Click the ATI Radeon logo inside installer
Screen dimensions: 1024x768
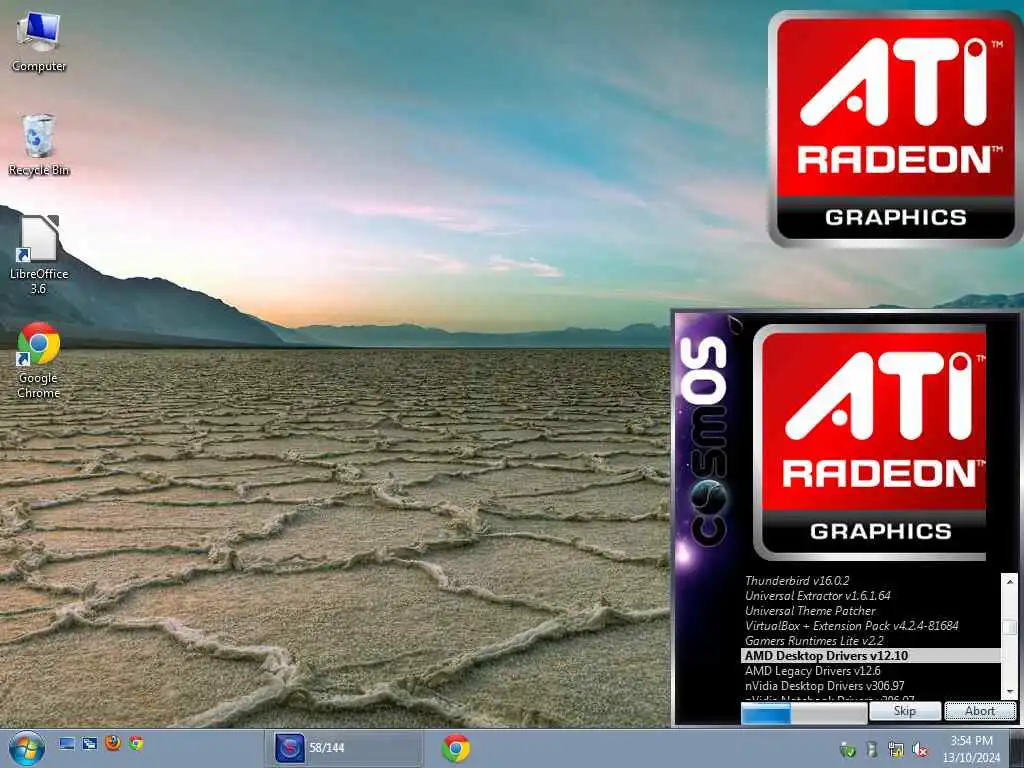870,443
